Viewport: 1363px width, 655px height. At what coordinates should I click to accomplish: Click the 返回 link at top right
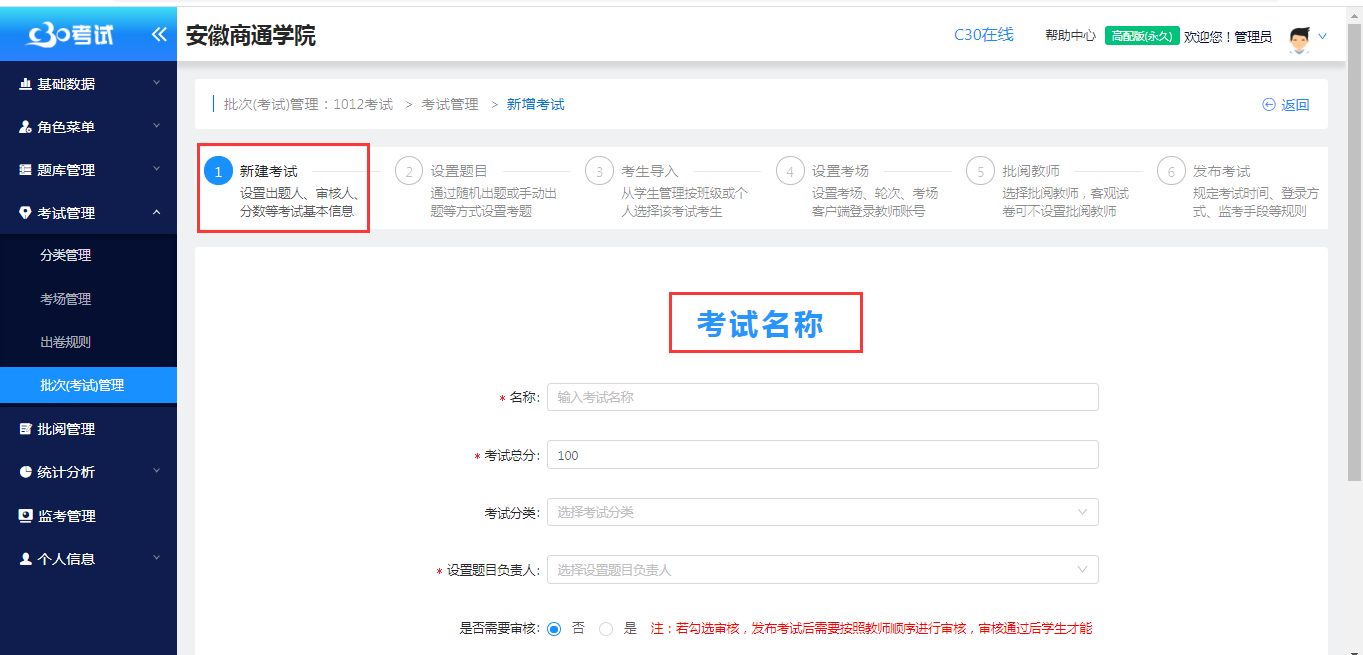coord(1286,104)
